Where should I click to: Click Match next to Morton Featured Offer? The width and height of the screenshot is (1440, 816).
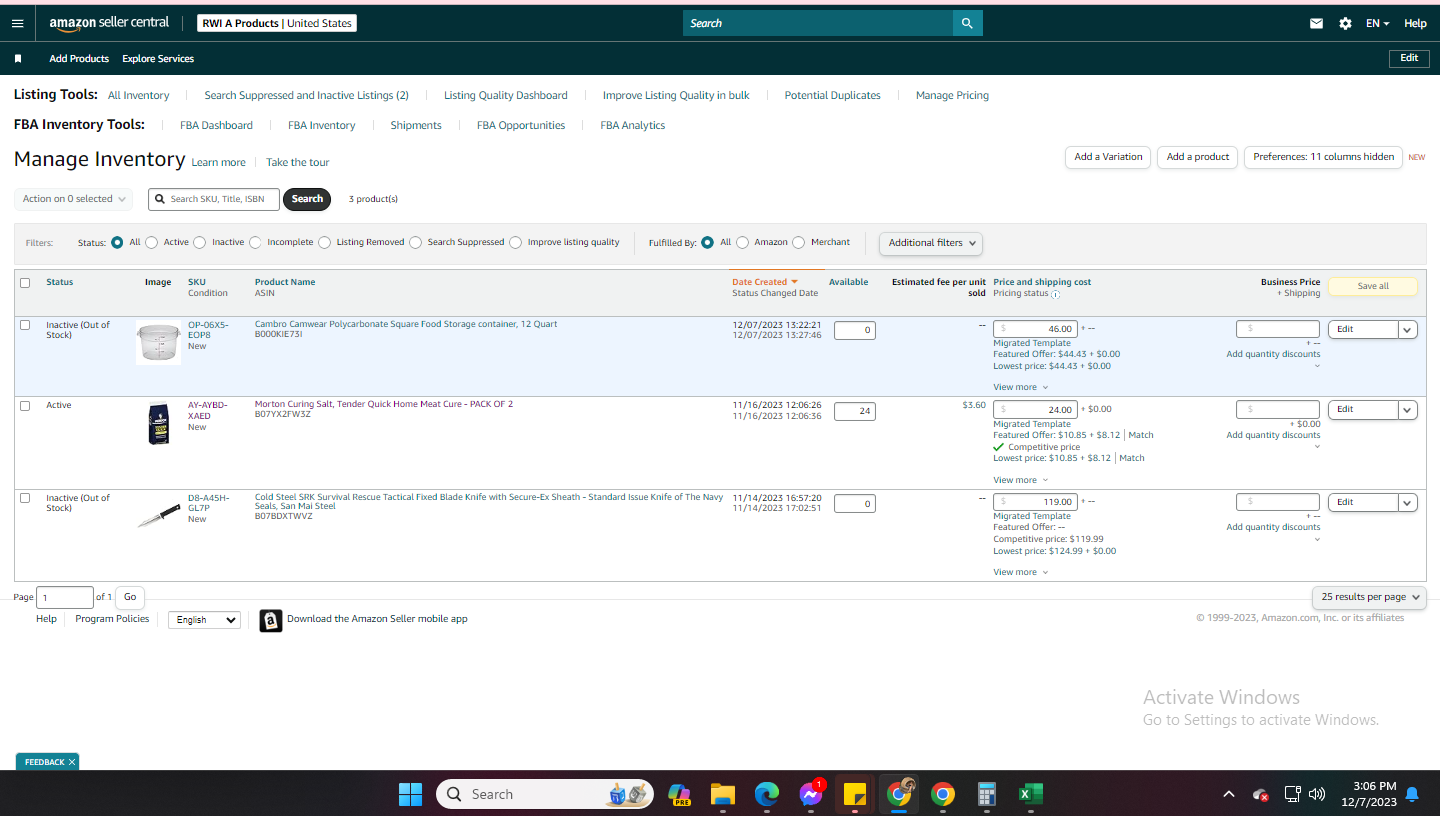click(x=1141, y=435)
